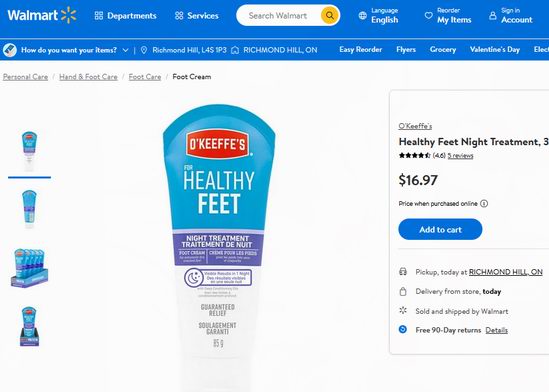Go to Easy Reorder tab

pos(360,50)
